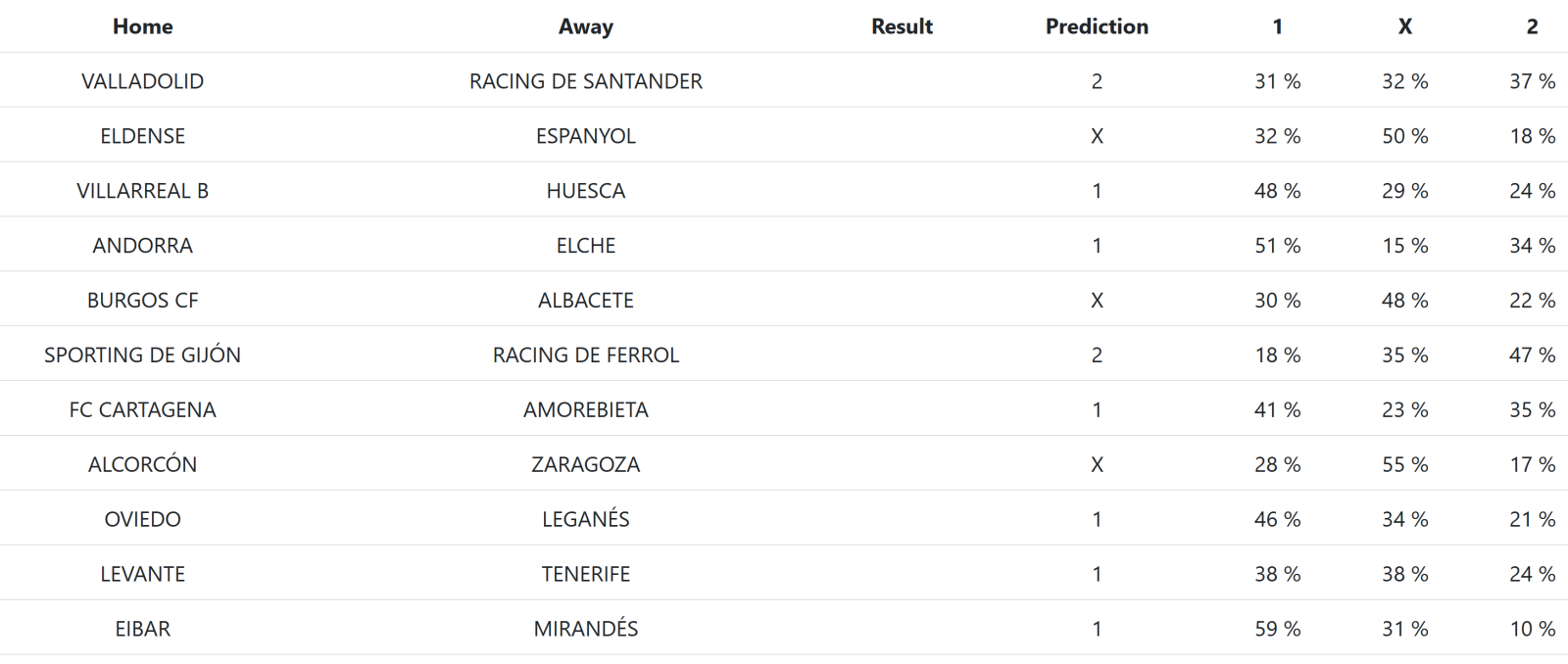Click the Away column header
Screen dimensions: 1568x664
pyautogui.click(x=585, y=26)
